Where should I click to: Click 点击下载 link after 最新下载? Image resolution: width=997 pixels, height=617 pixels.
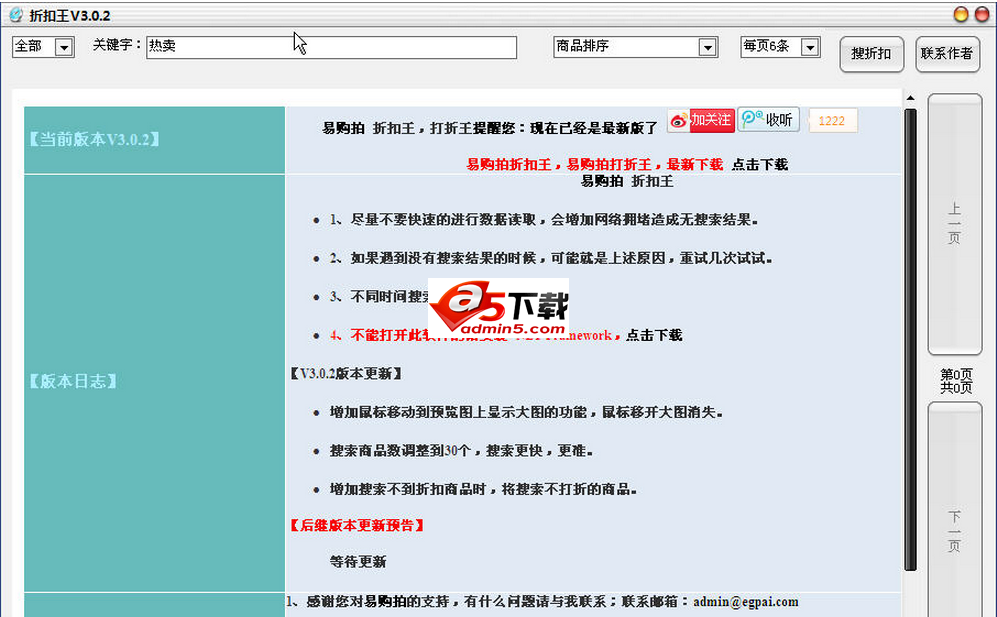760,165
